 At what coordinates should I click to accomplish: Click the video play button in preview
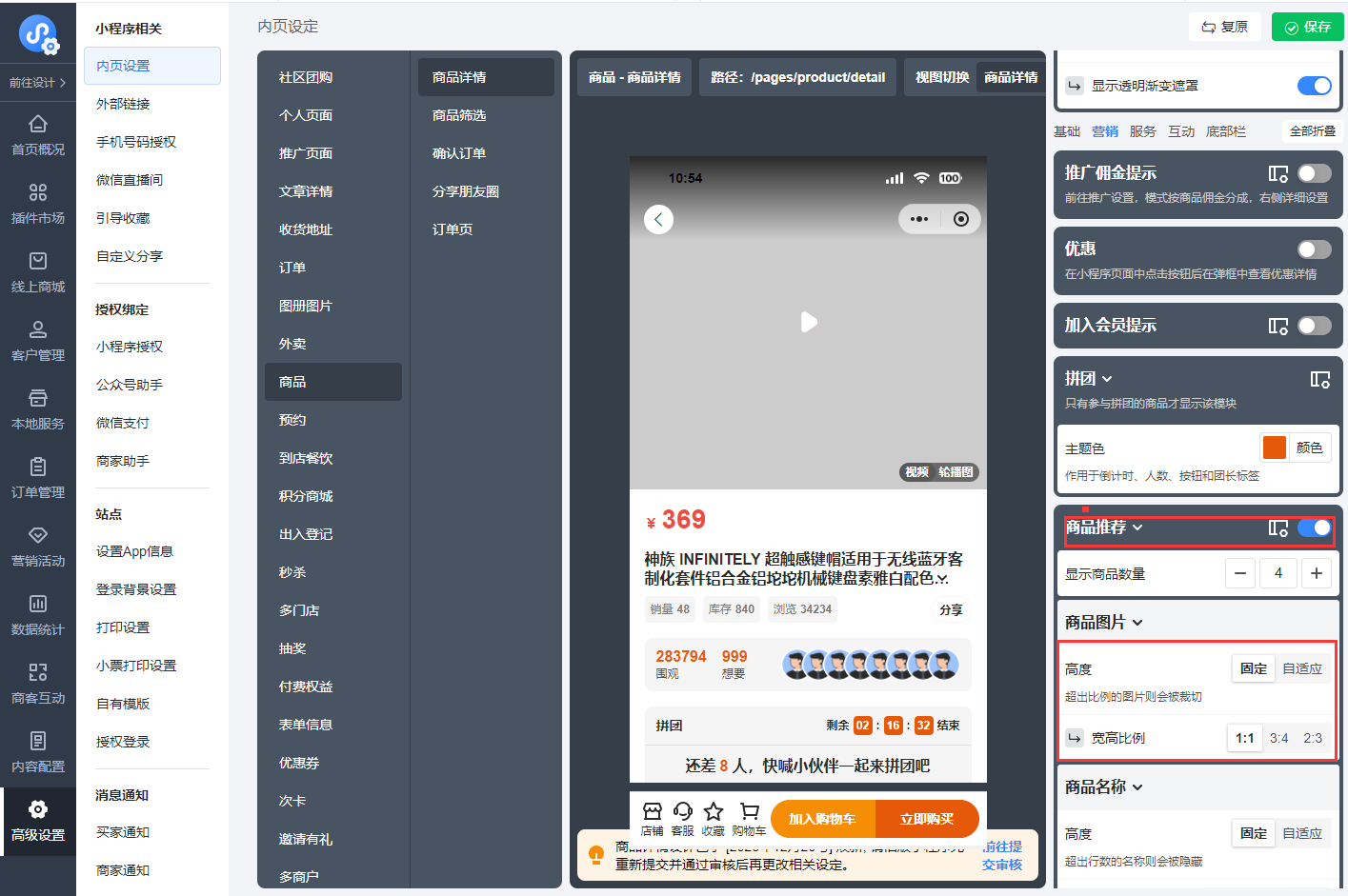pos(809,322)
